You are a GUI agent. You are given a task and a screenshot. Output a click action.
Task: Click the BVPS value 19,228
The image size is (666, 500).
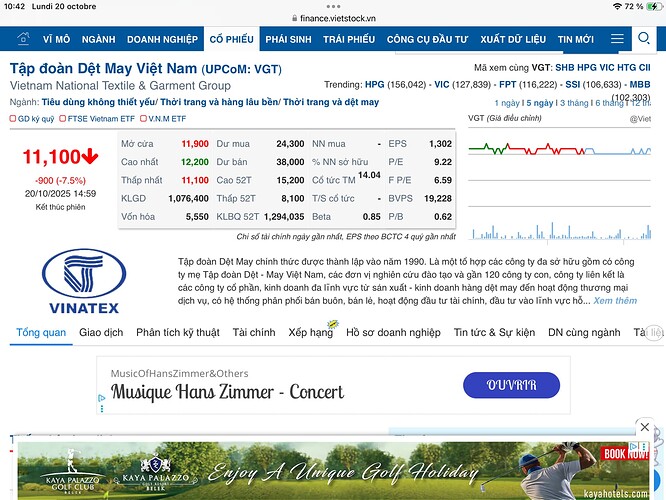438,198
